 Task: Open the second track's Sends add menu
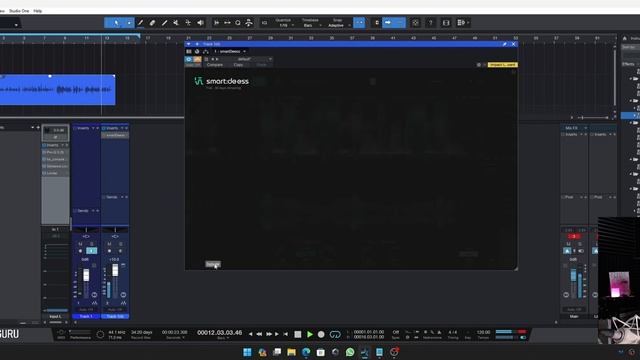(x=122, y=197)
